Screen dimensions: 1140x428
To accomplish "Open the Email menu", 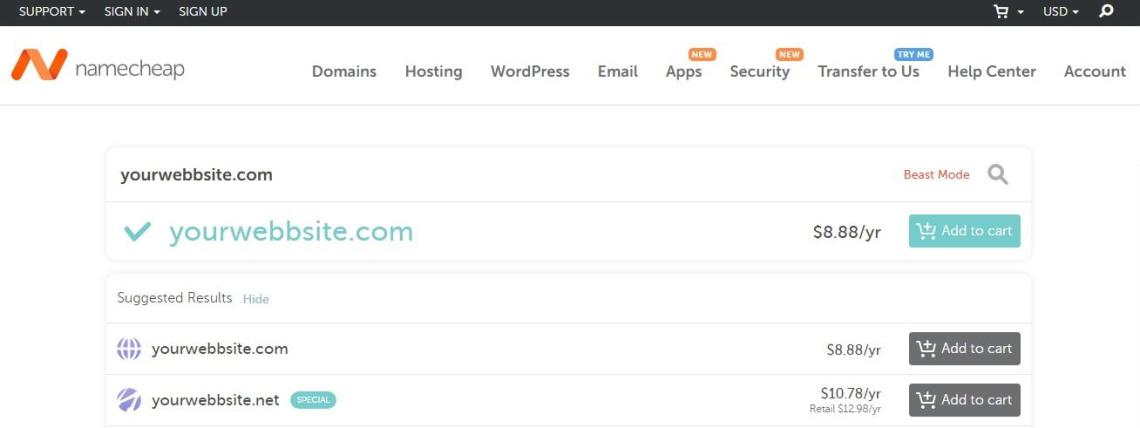I will click(x=618, y=71).
